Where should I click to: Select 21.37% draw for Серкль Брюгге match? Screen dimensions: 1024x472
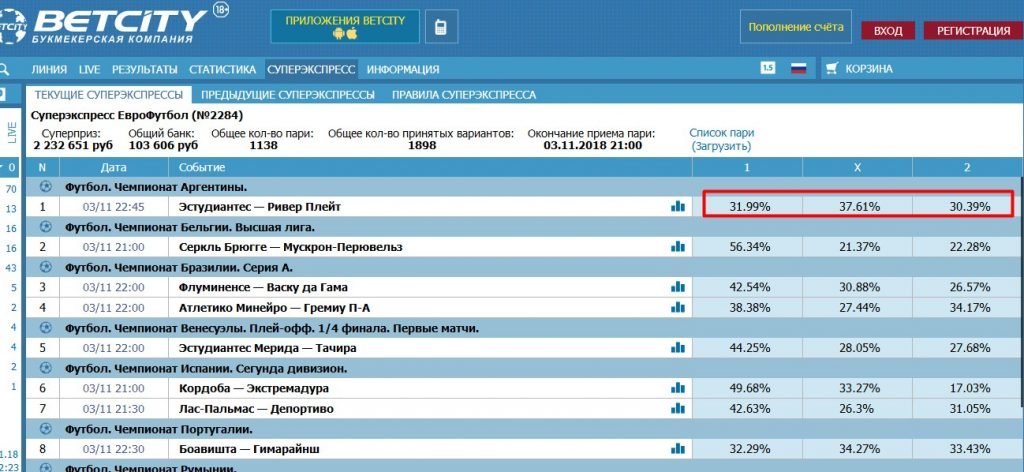click(859, 247)
